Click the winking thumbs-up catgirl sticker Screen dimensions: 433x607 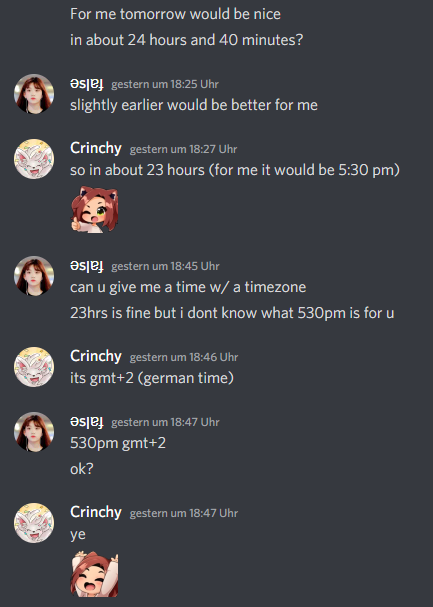pyautogui.click(x=94, y=209)
